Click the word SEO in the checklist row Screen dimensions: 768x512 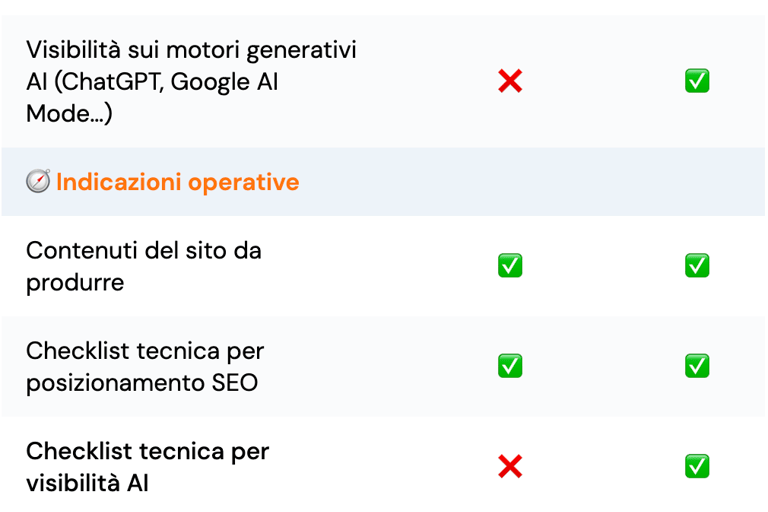pyautogui.click(x=235, y=382)
